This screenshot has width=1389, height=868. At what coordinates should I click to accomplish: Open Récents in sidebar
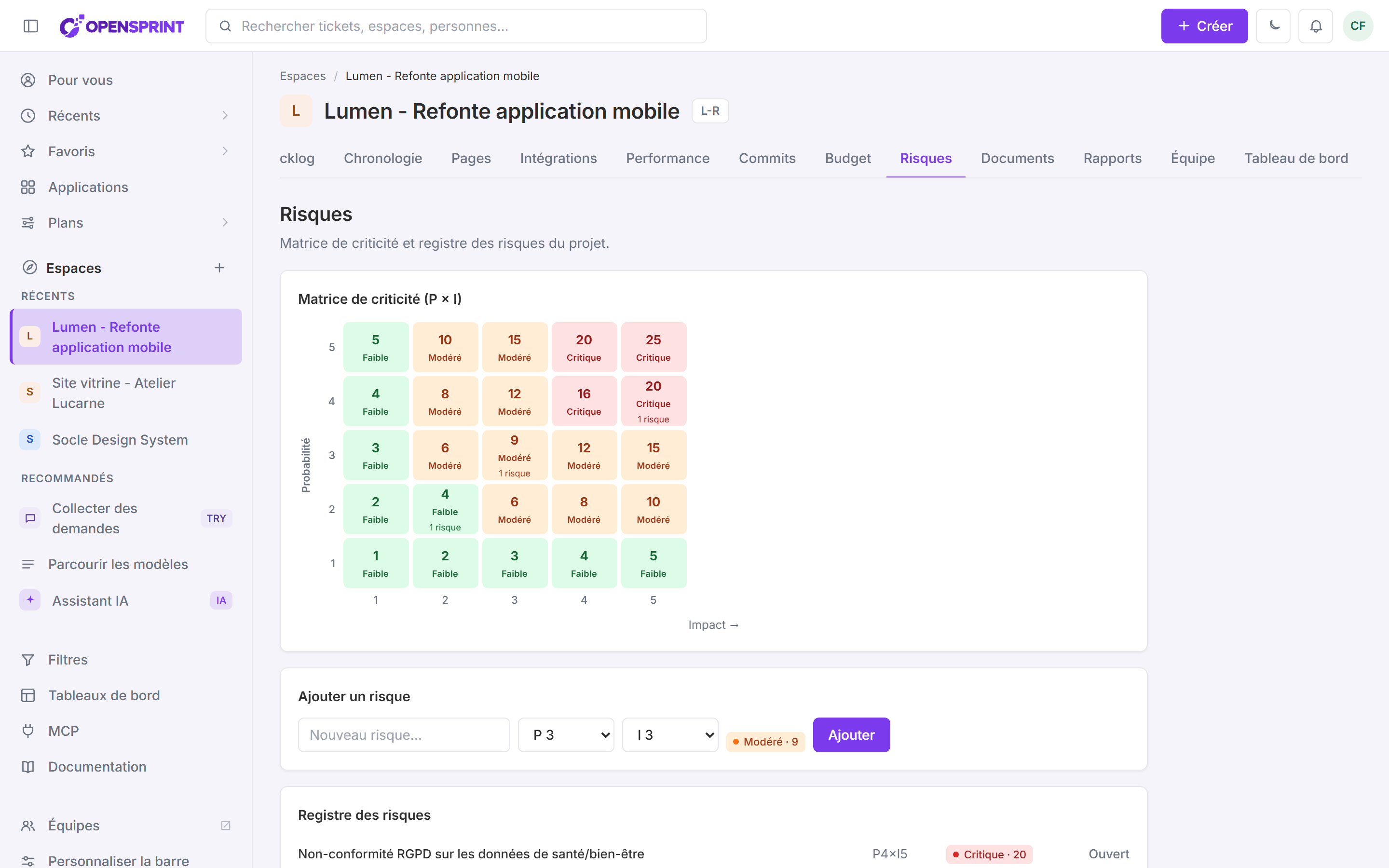(x=126, y=115)
